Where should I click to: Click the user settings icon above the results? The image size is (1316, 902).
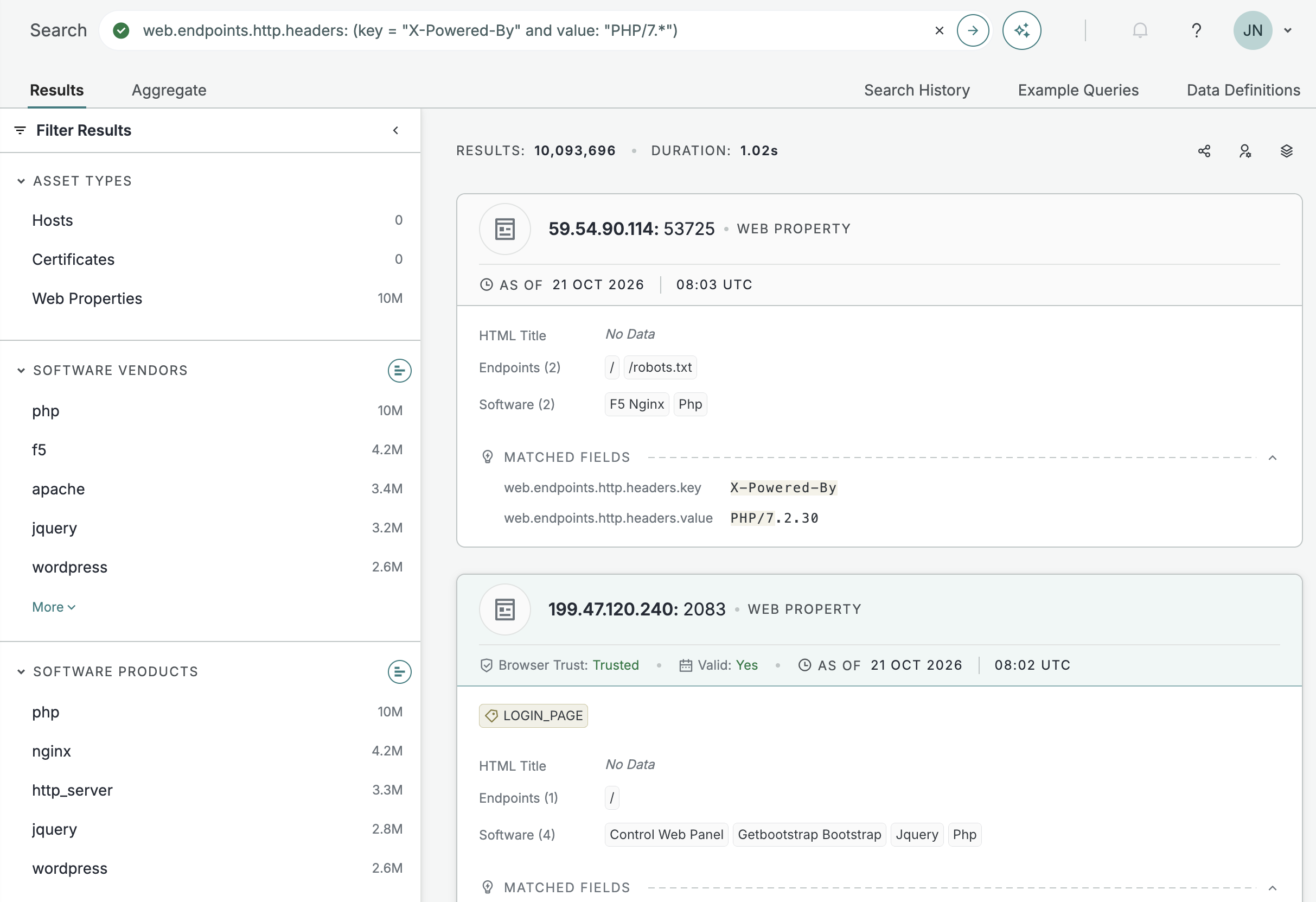[1244, 151]
